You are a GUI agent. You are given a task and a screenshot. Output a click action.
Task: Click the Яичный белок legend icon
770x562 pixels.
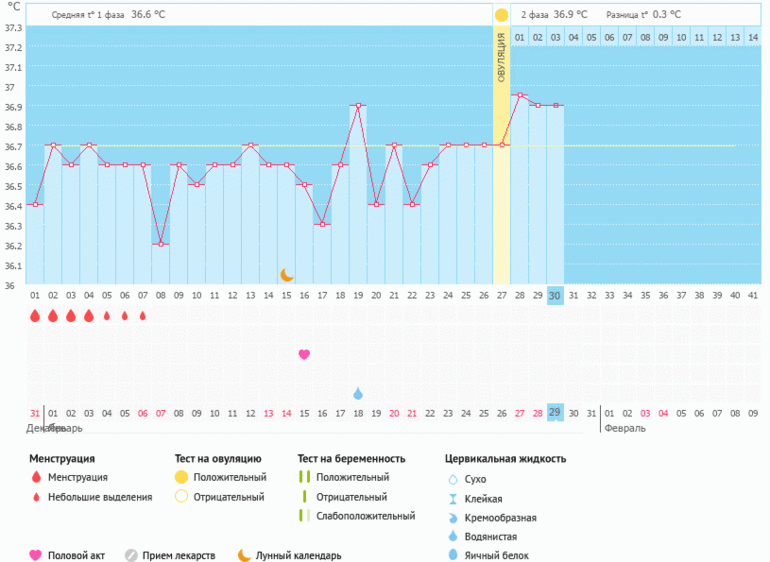[453, 555]
